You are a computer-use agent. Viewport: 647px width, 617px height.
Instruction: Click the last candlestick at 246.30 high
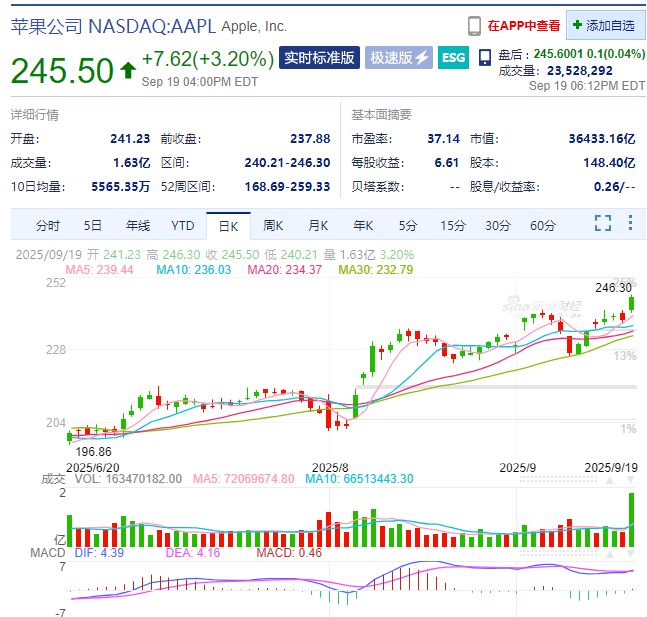(x=631, y=303)
